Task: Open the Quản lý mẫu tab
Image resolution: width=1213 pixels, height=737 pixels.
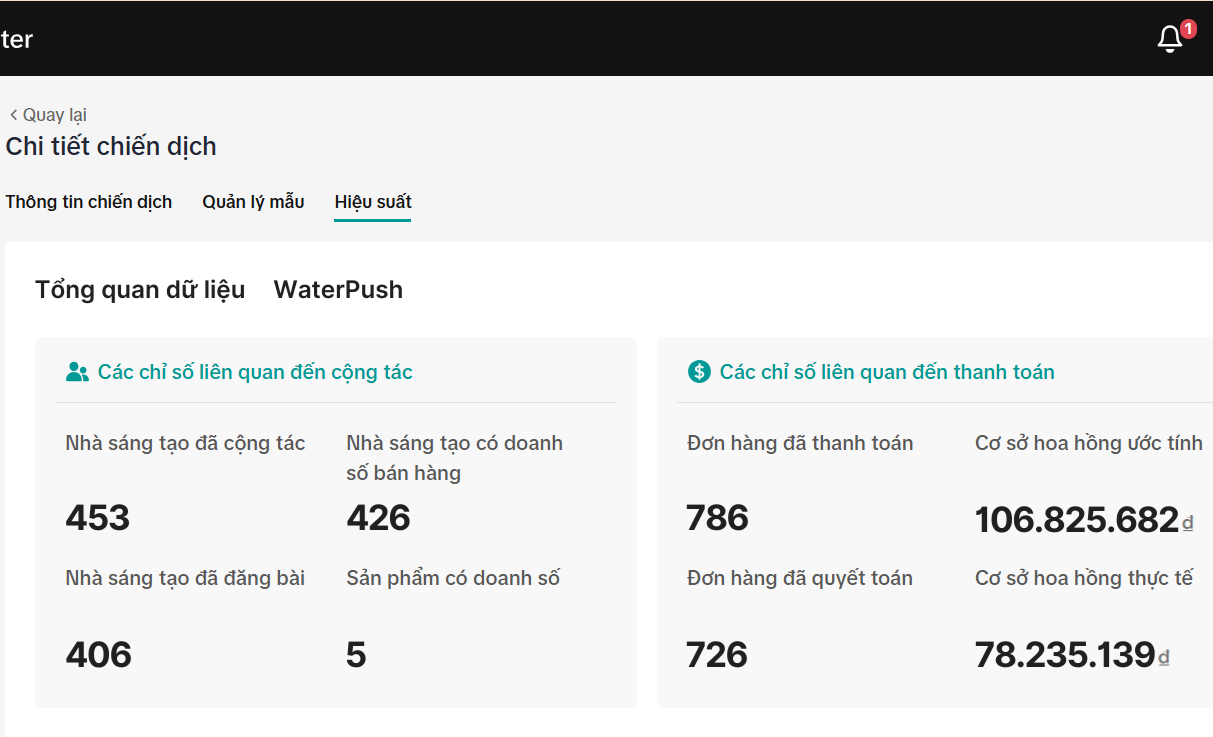Action: click(253, 202)
